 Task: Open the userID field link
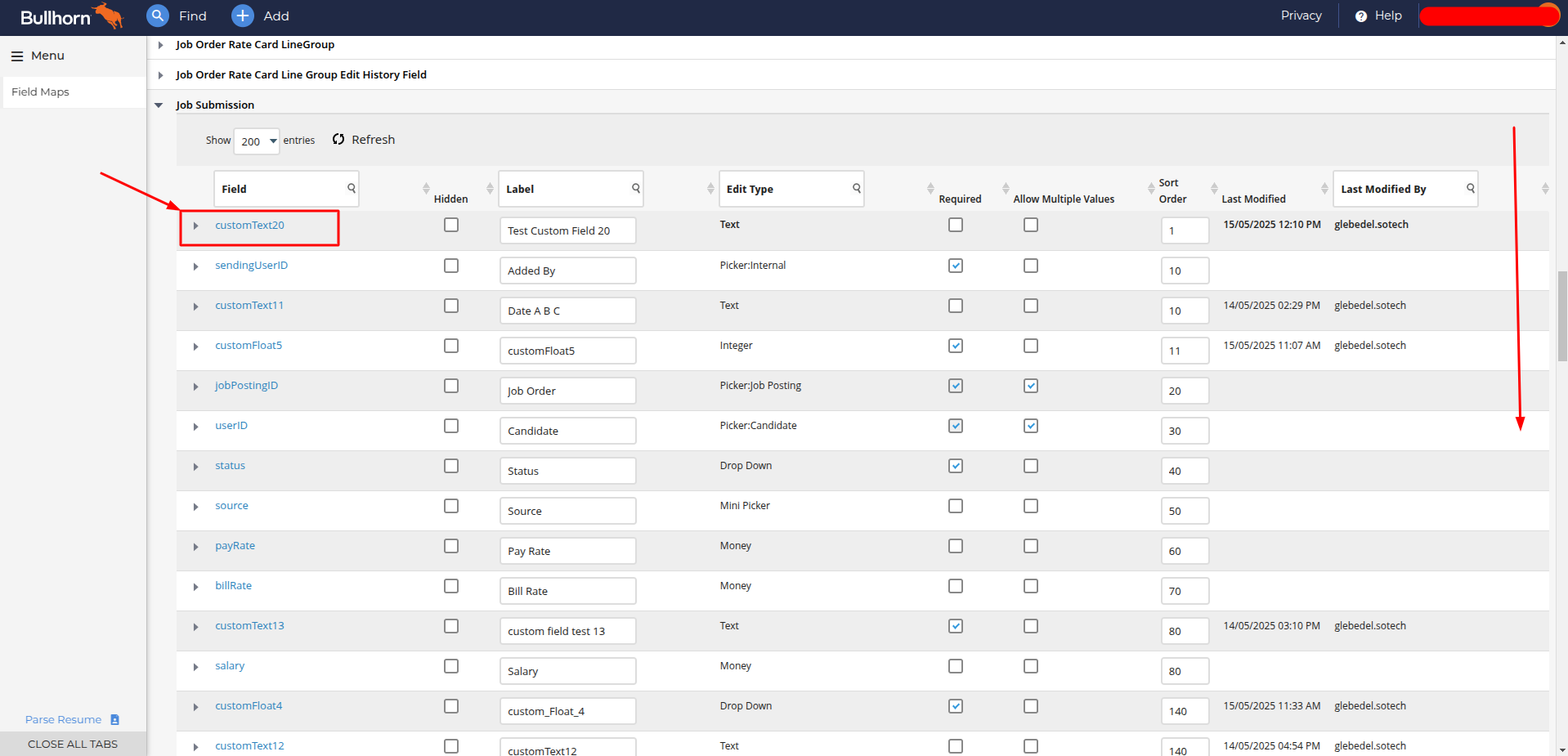[231, 425]
